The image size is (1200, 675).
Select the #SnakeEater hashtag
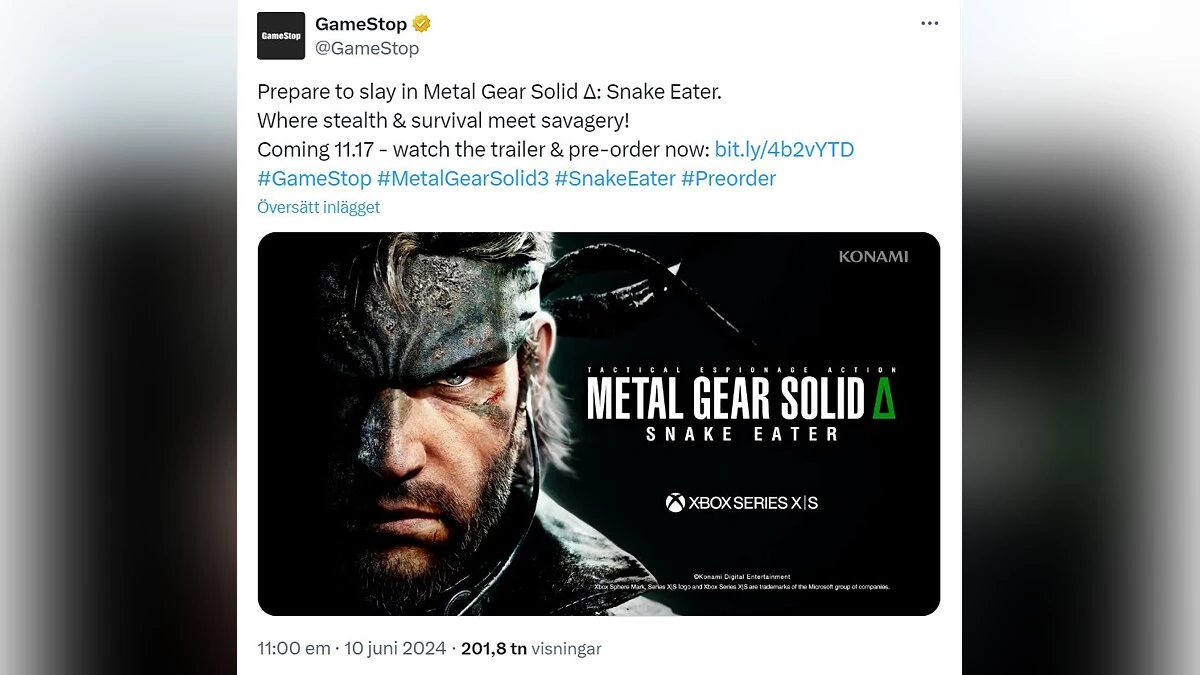pos(615,179)
